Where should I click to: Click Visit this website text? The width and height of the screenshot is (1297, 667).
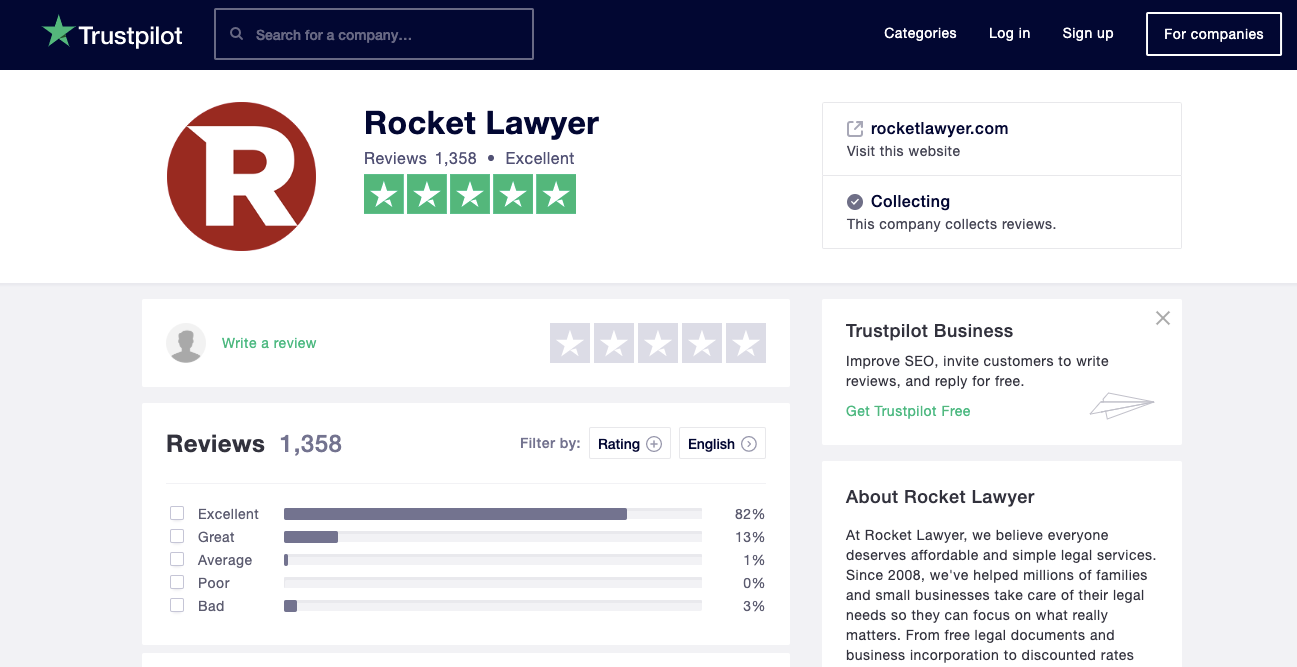click(903, 151)
